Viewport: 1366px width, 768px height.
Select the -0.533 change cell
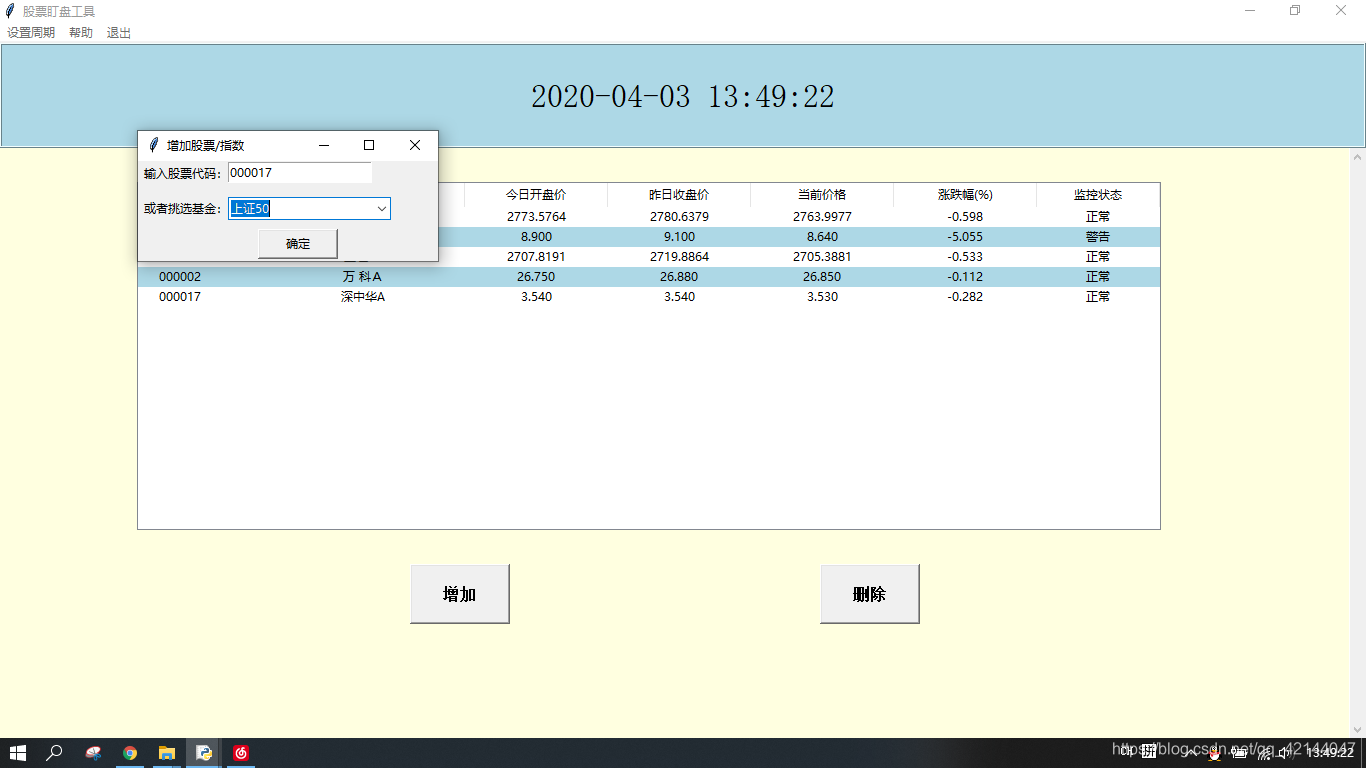[x=965, y=257]
